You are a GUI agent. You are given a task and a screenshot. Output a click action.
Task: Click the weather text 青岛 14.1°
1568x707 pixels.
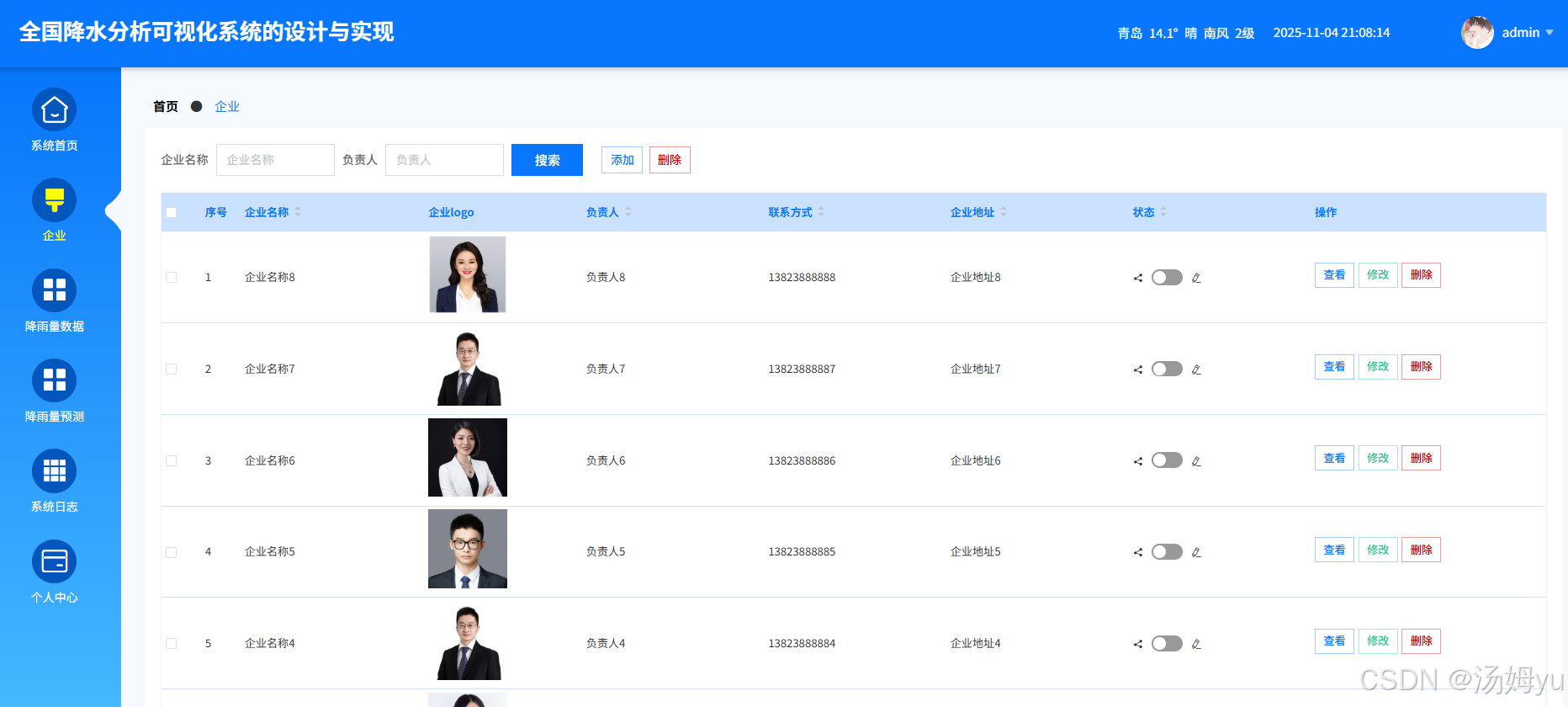(1147, 33)
